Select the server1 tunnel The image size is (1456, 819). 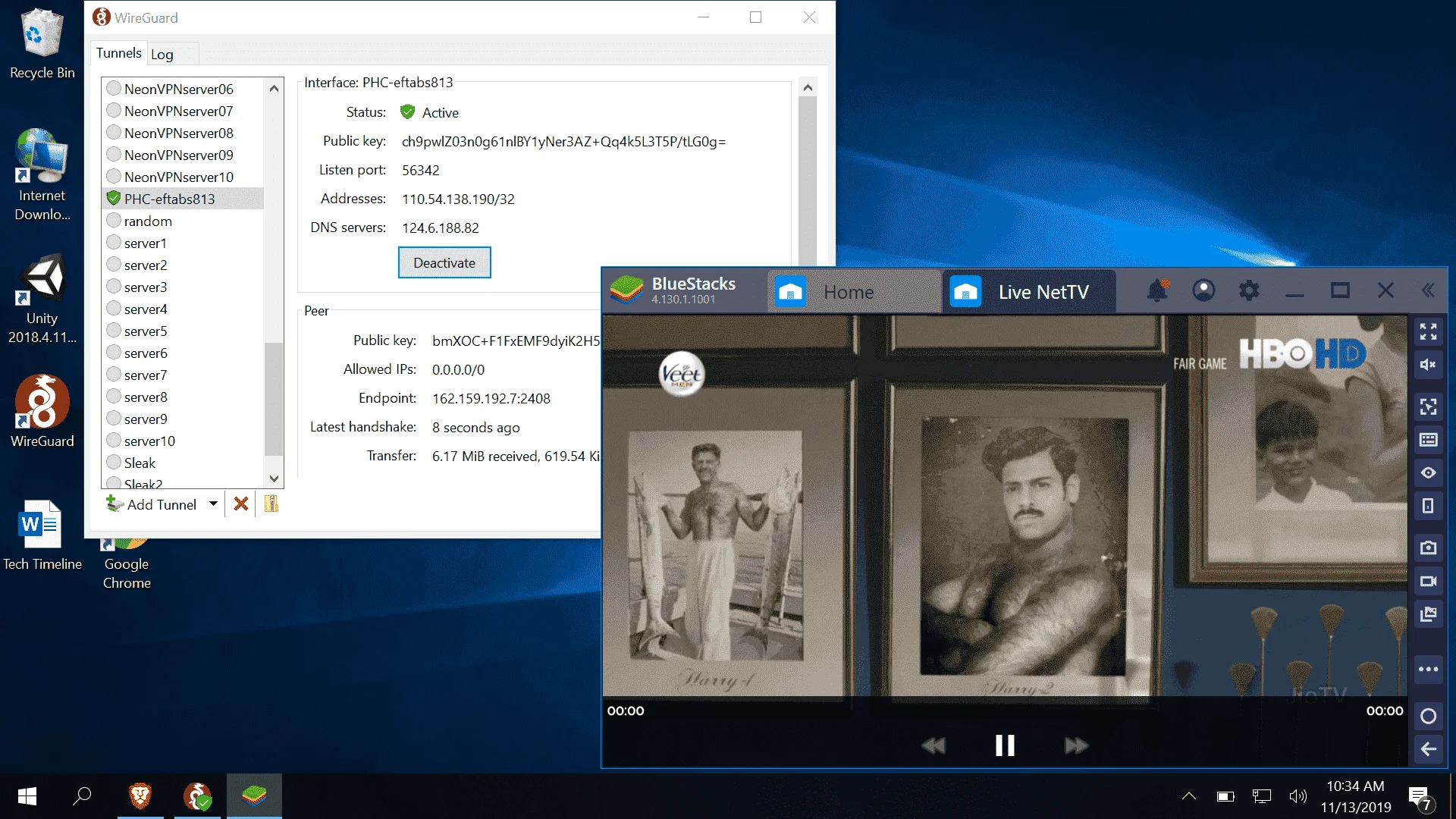(x=183, y=243)
